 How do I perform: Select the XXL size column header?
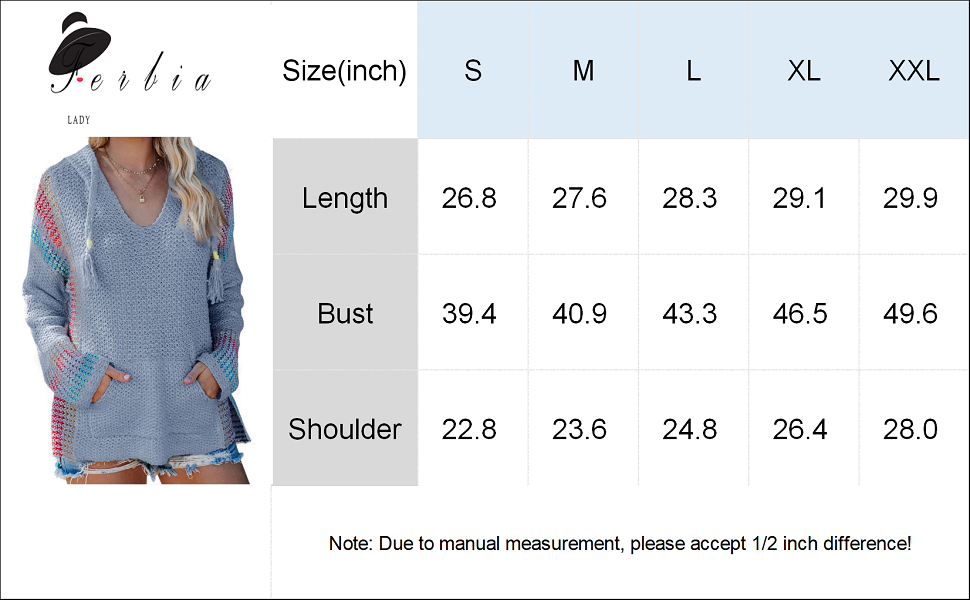point(913,71)
